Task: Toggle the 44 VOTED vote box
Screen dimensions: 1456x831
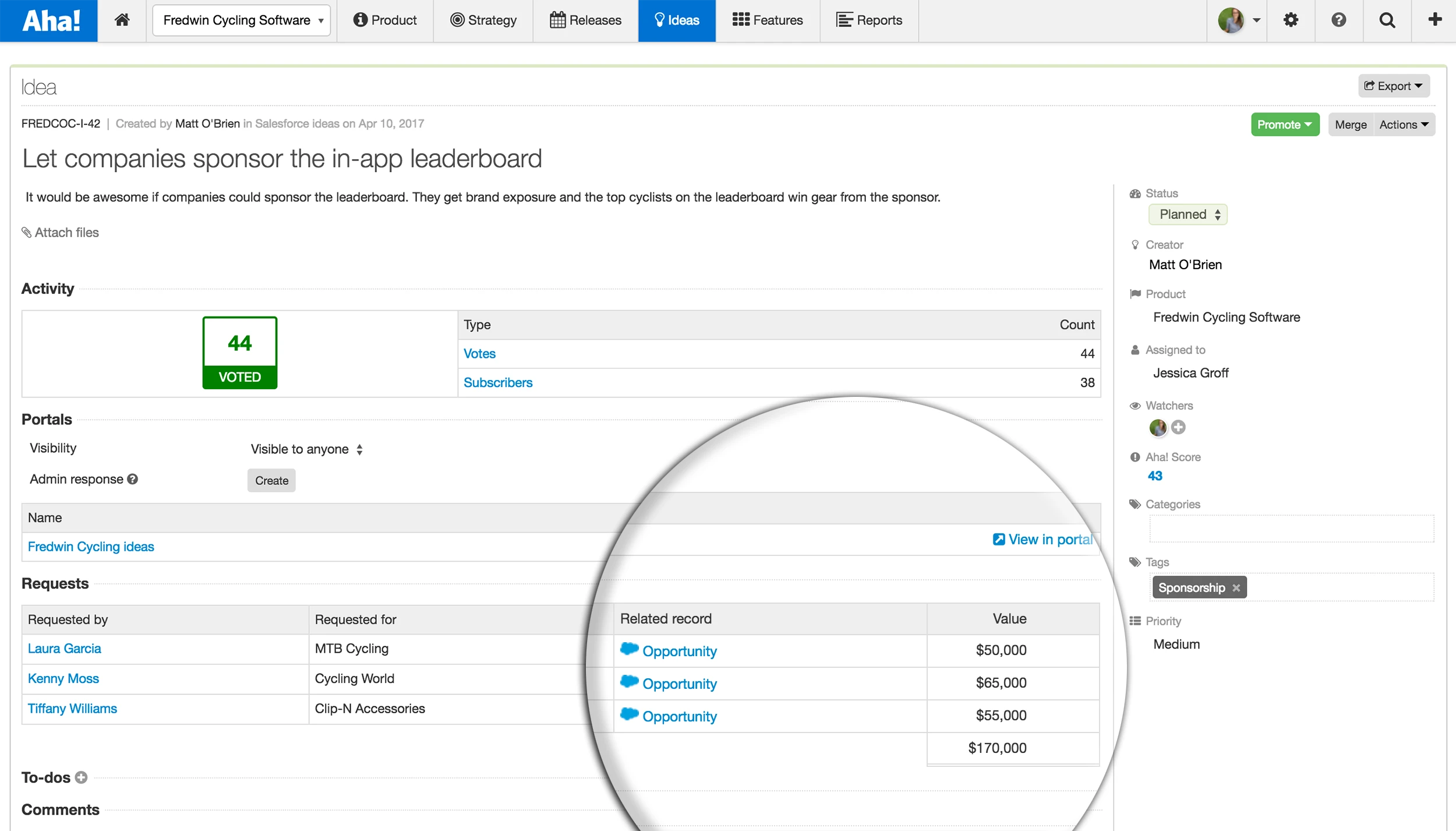Action: 239,353
